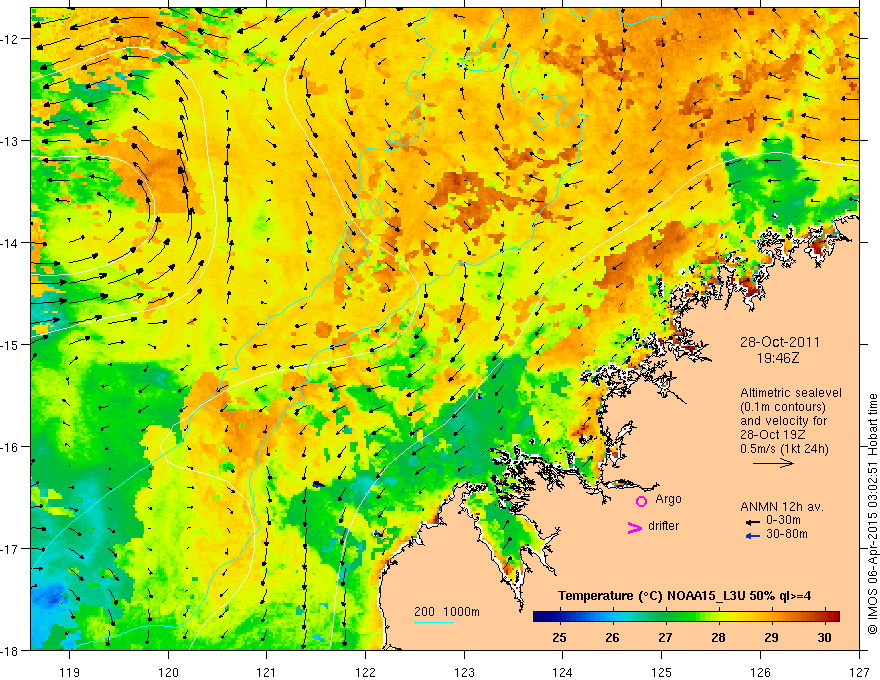Click the 200 1000m depth label
The image size is (880, 680).
(447, 612)
